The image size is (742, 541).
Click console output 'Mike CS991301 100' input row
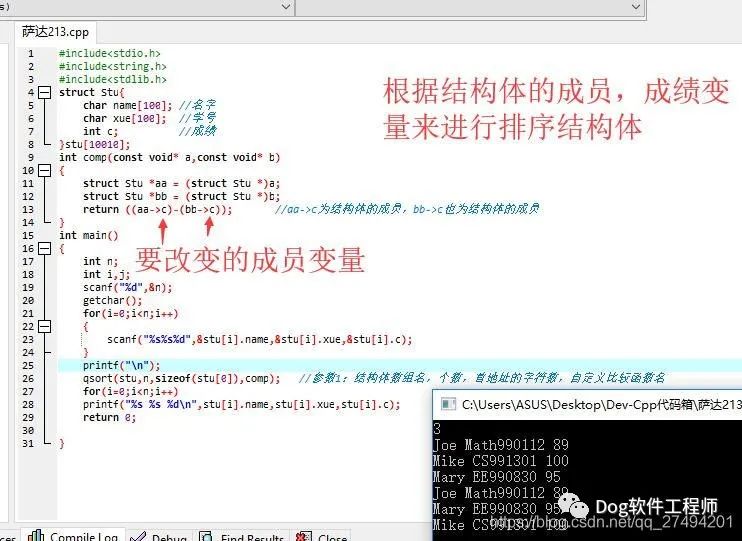click(x=501, y=461)
